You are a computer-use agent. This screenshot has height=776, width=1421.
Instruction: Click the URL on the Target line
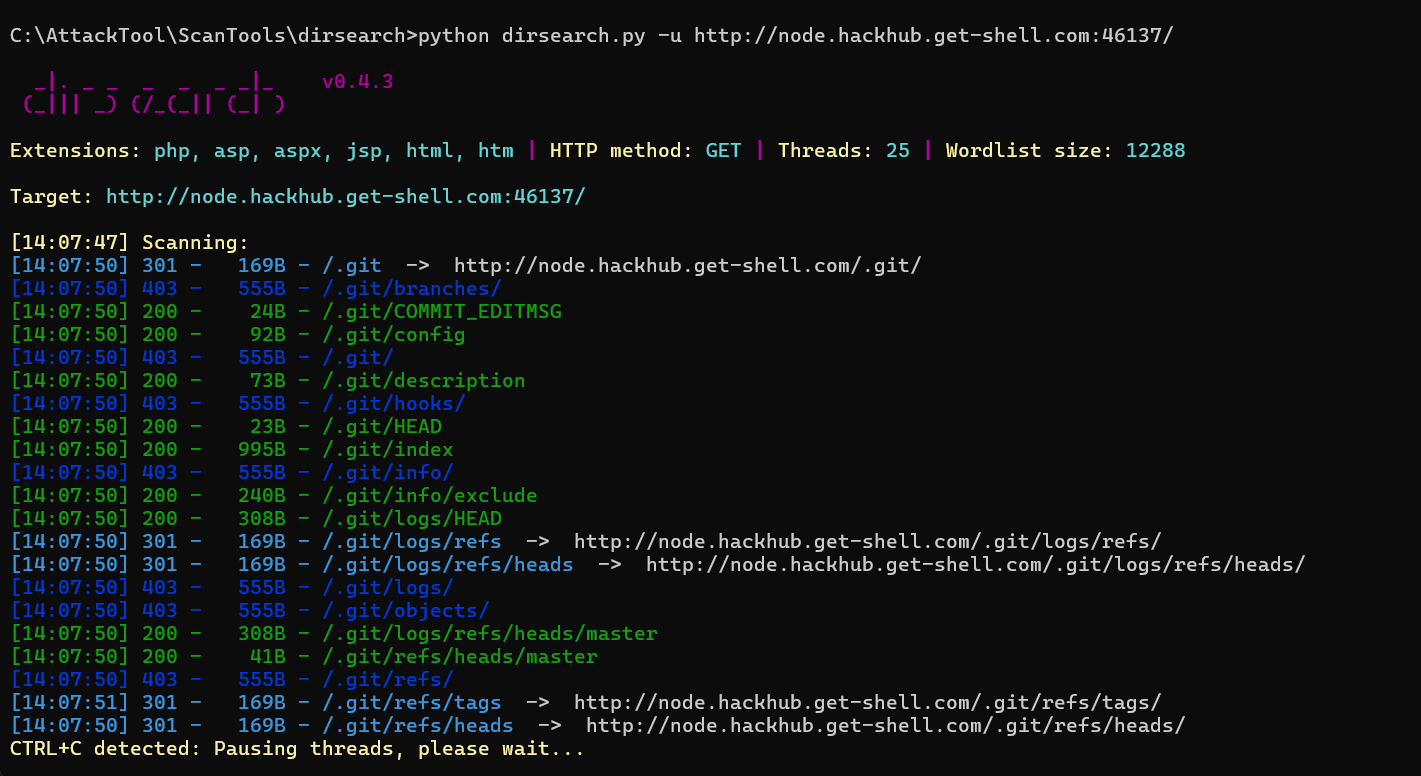coord(345,196)
